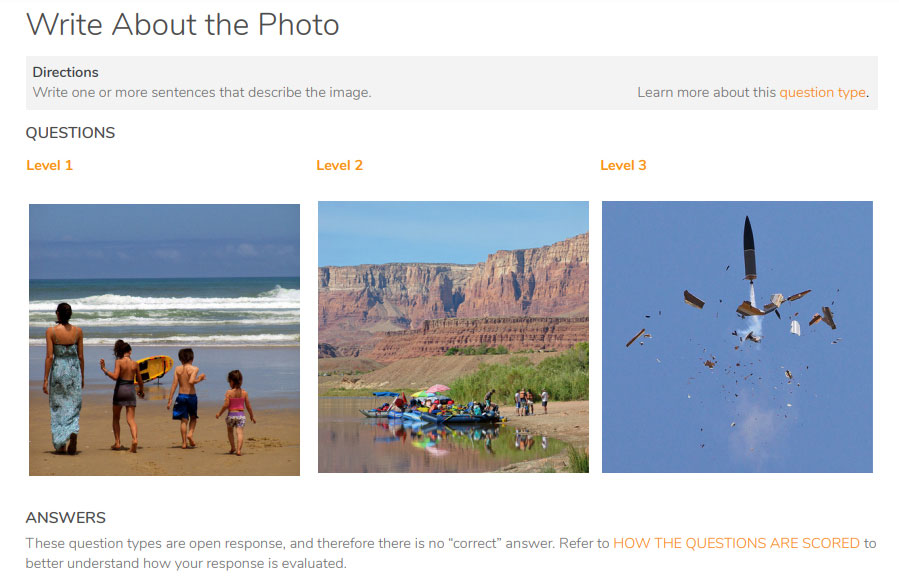Open the 'question type' link
This screenshot has height=587, width=899.
tap(822, 92)
